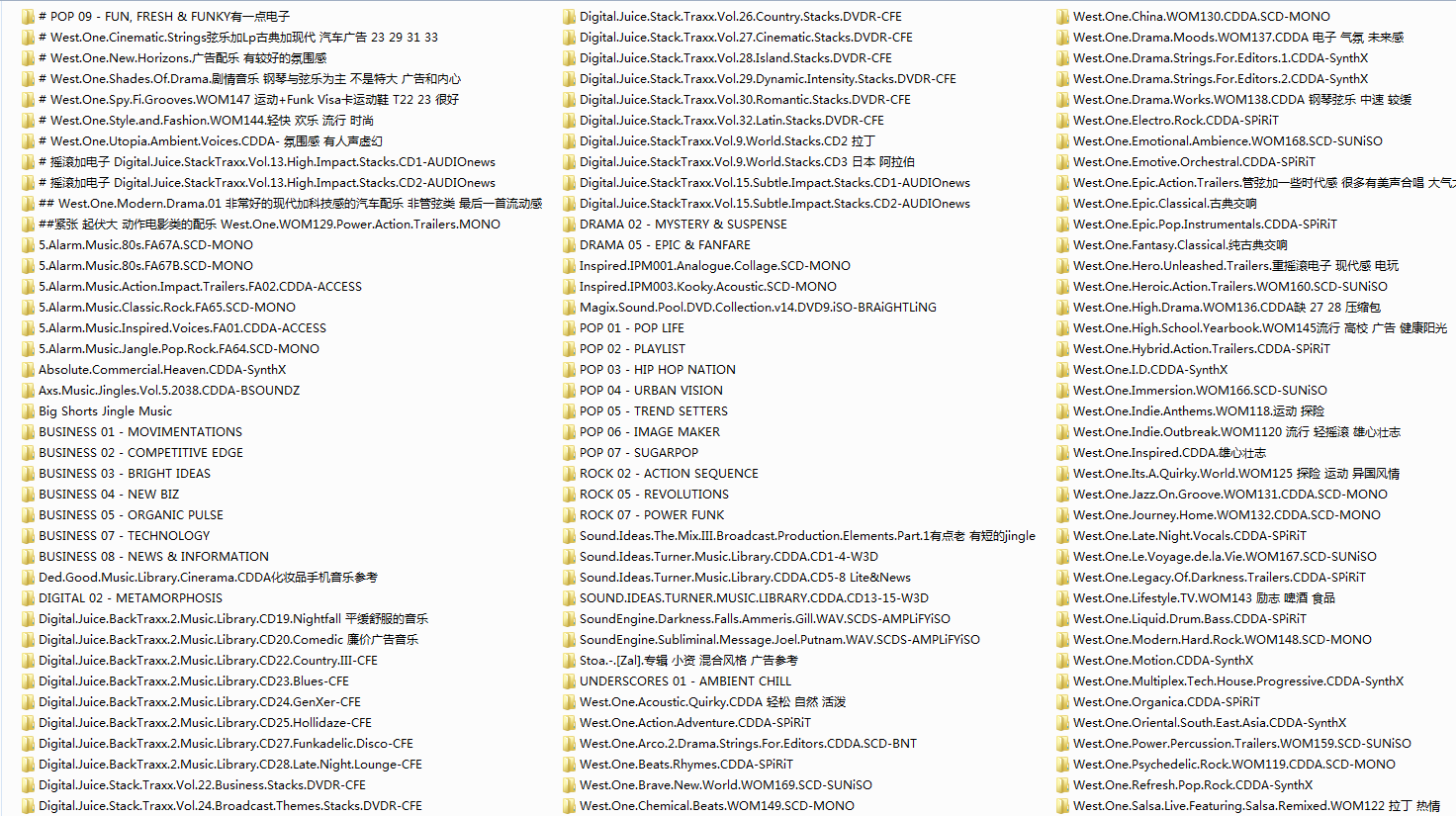1456x816 pixels.
Task: Click the folder icon next to 'West.One.Liquid.Drum.Bass.CDDA-SPiRiT'
Action: pos(1062,619)
